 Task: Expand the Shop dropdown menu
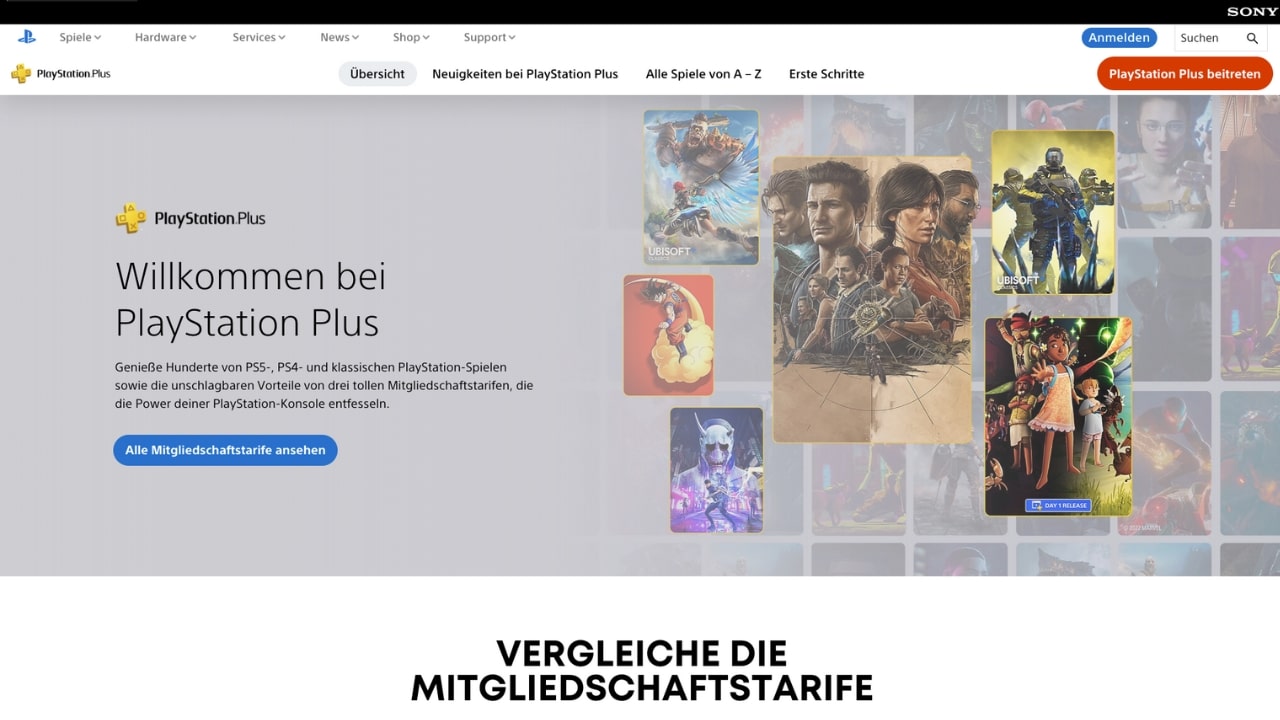pos(411,37)
